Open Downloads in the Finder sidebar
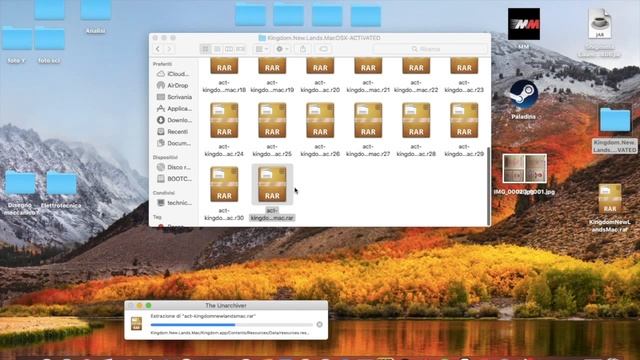The height and width of the screenshot is (360, 640). point(174,120)
